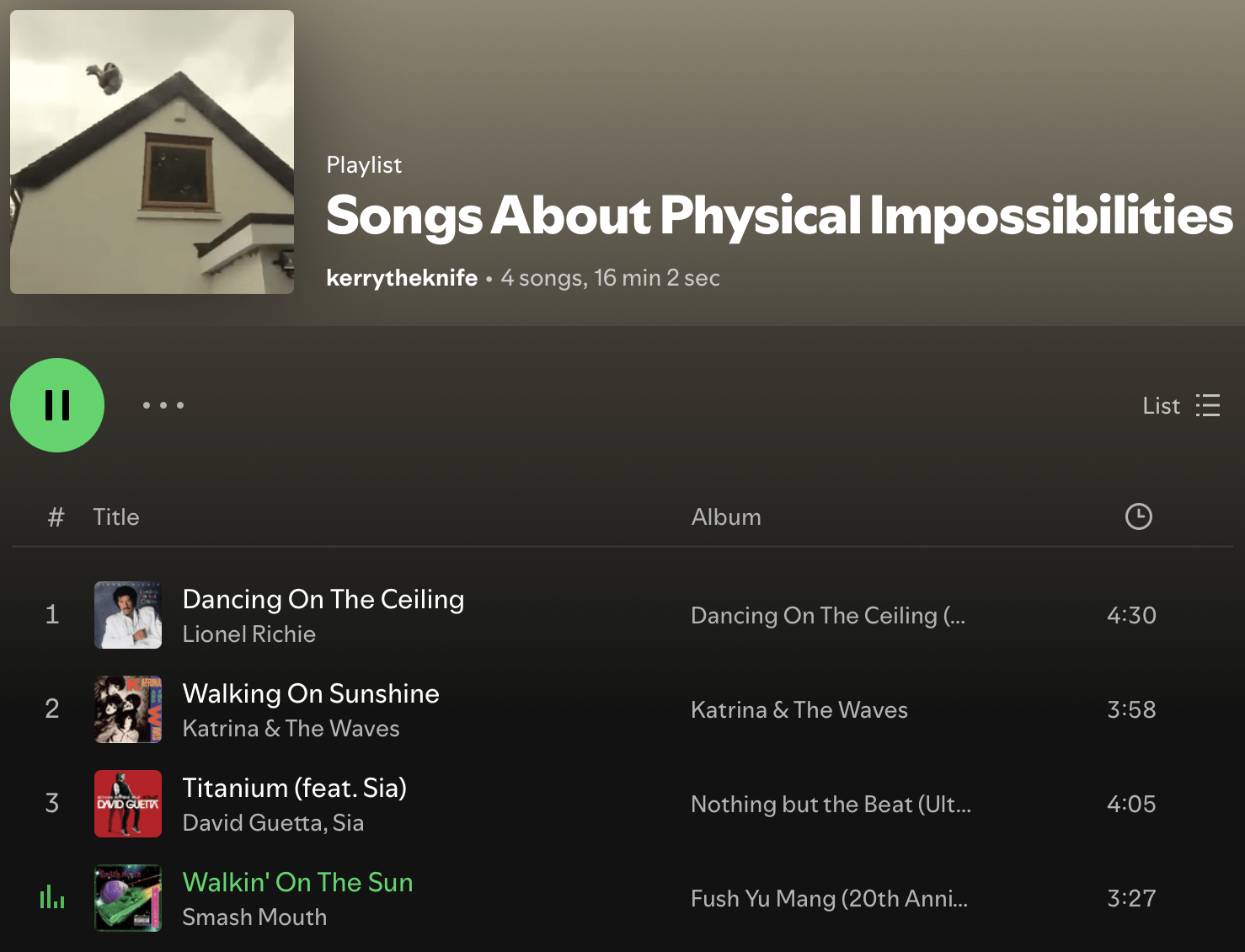
Task: Click the Smash Mouth artist link
Action: [254, 917]
